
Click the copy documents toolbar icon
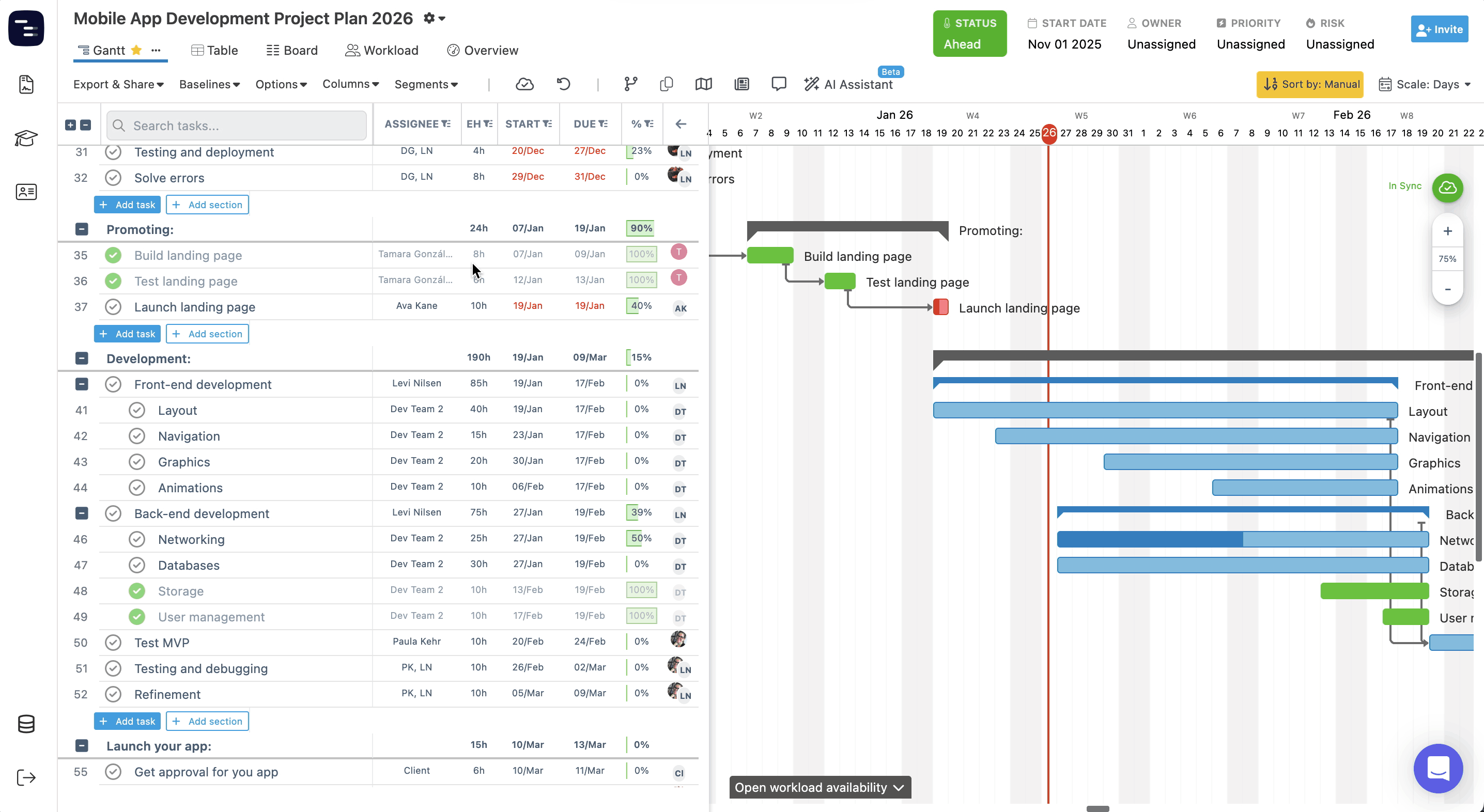click(666, 84)
